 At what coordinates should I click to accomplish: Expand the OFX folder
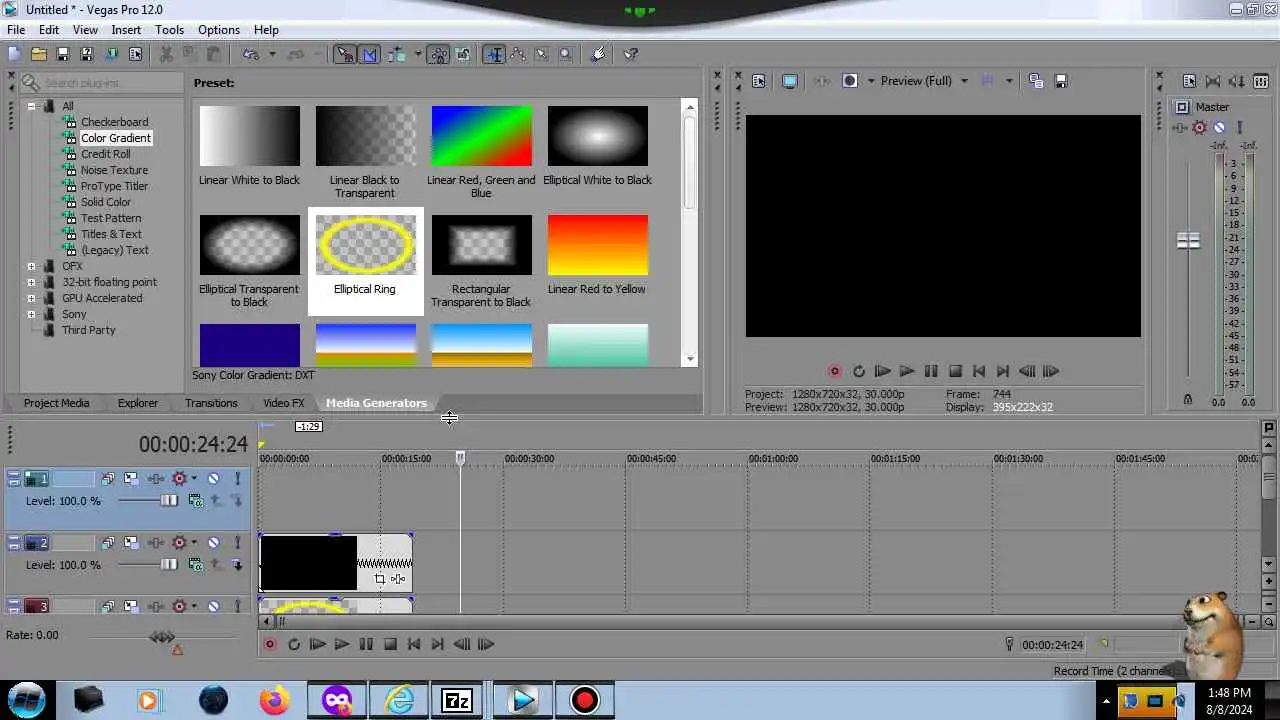(31, 266)
